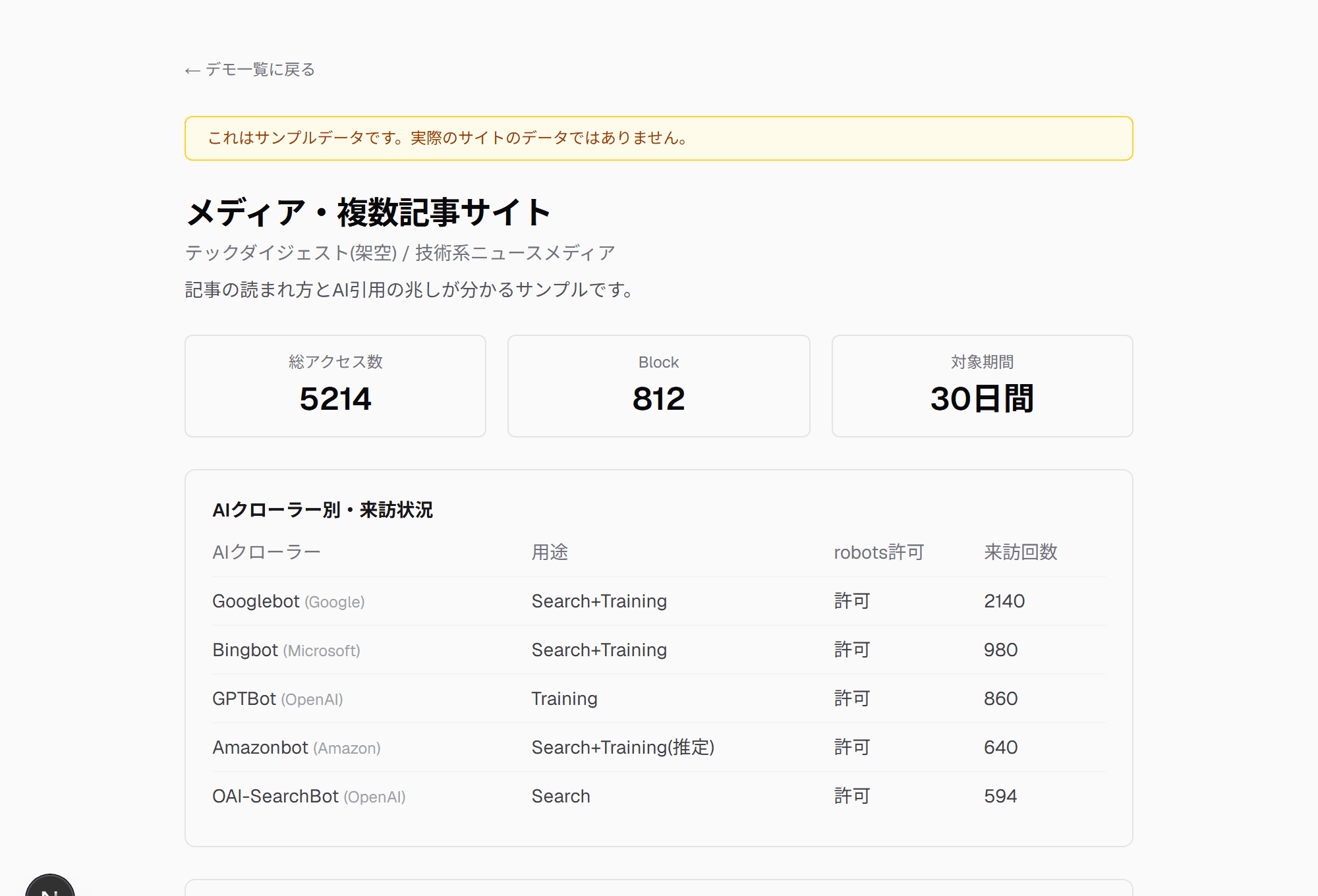Click Bingbot's visit count 980
The height and width of the screenshot is (896, 1318).
[x=1000, y=650]
